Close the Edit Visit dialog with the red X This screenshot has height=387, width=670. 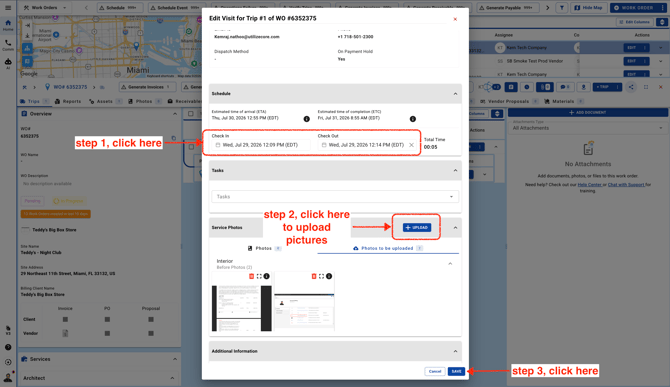(455, 19)
